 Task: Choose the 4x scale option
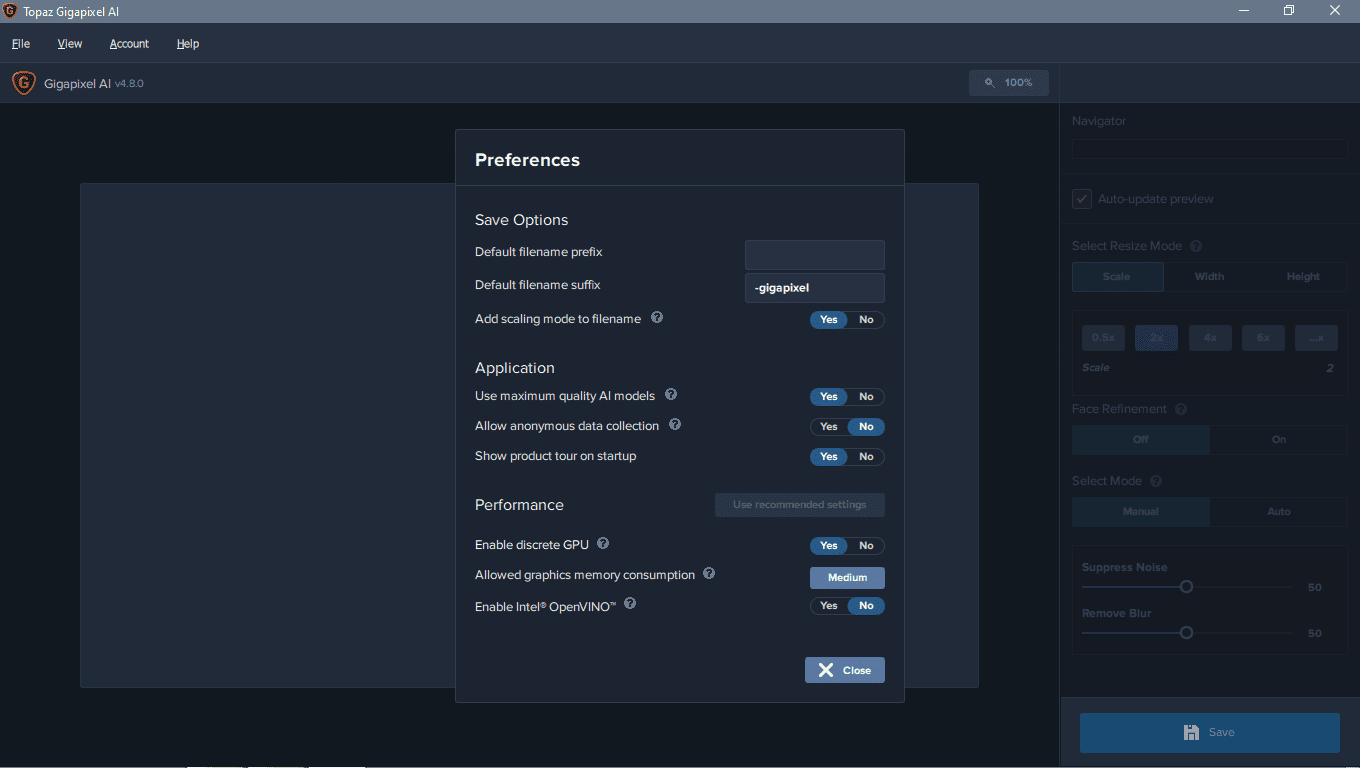[1210, 338]
